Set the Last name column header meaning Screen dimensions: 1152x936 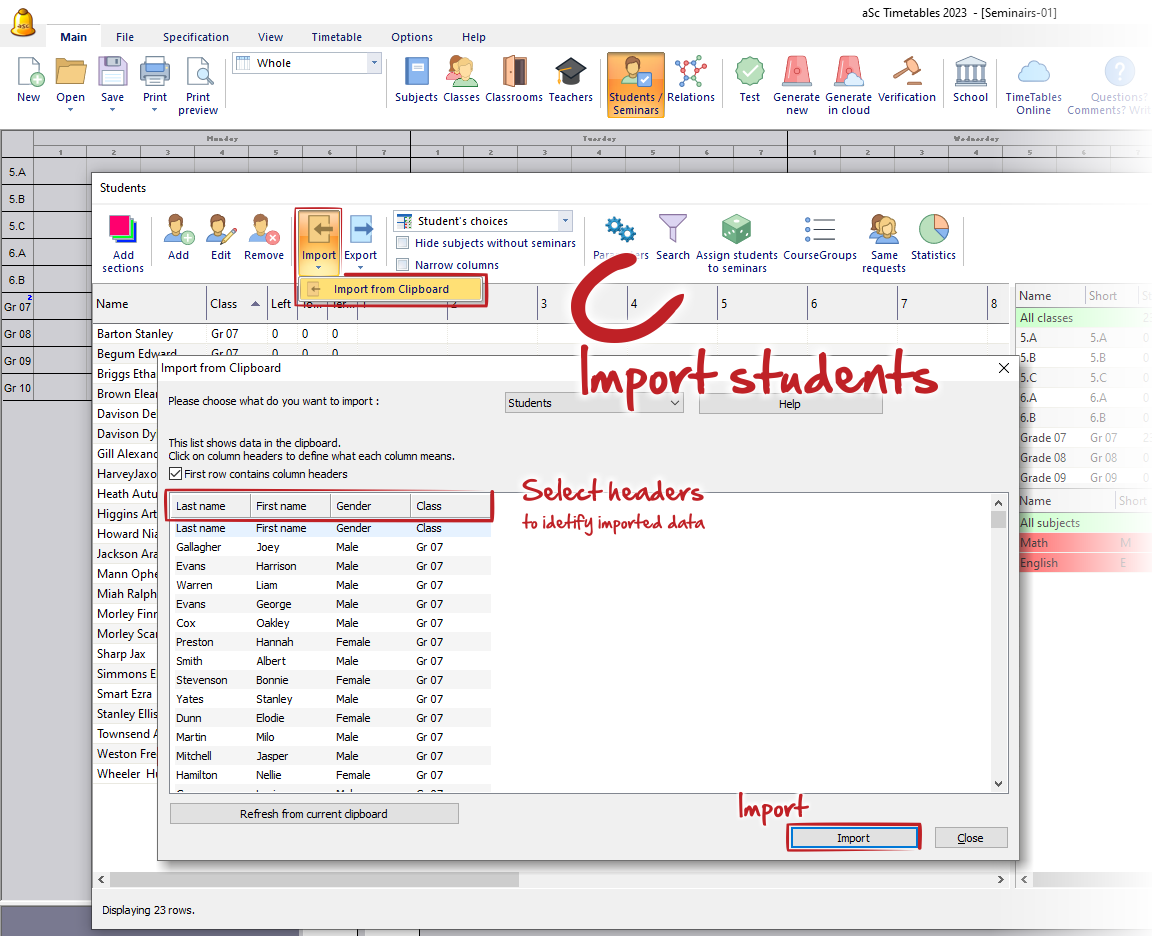pos(210,506)
